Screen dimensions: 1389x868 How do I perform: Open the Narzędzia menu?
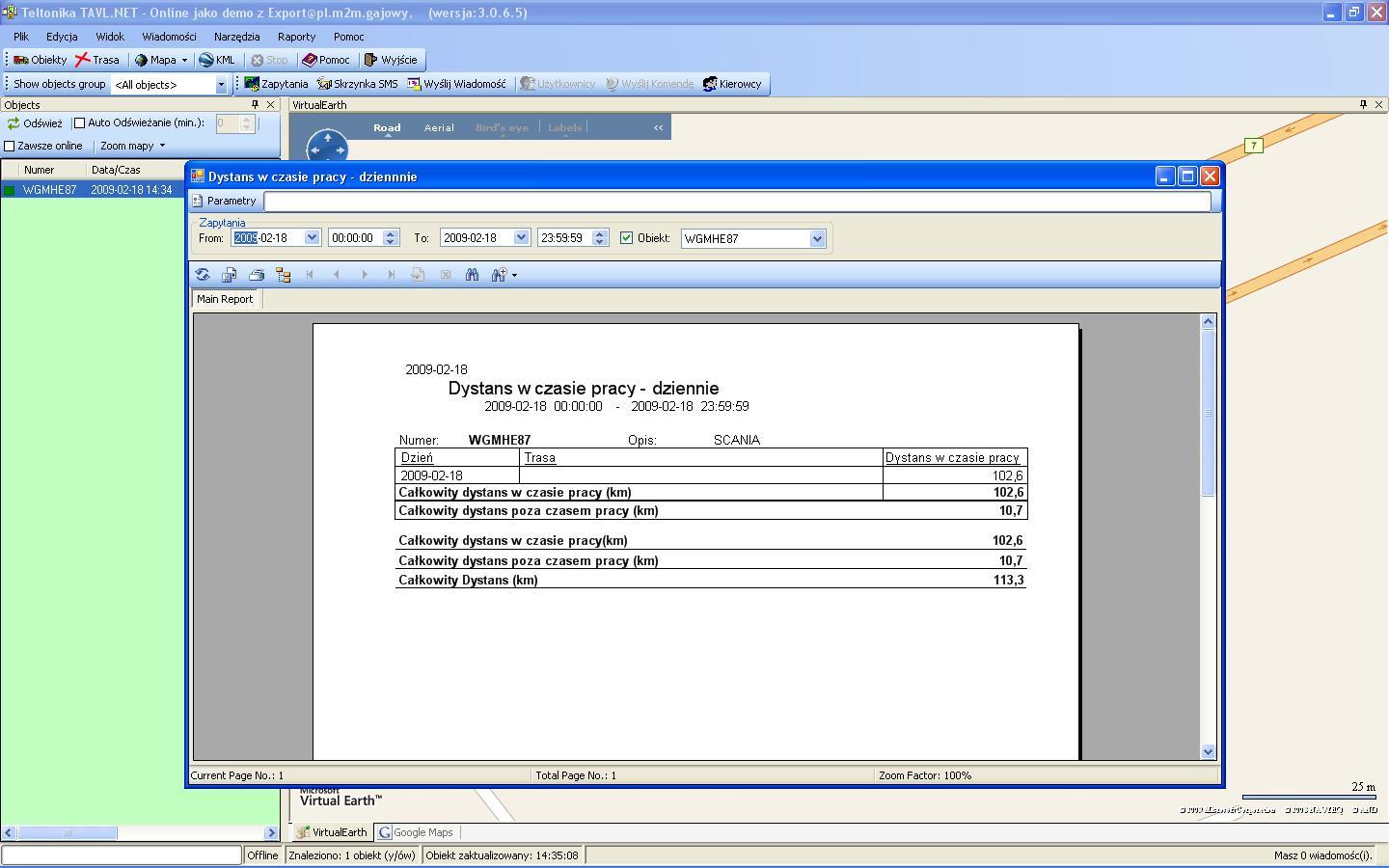236,37
